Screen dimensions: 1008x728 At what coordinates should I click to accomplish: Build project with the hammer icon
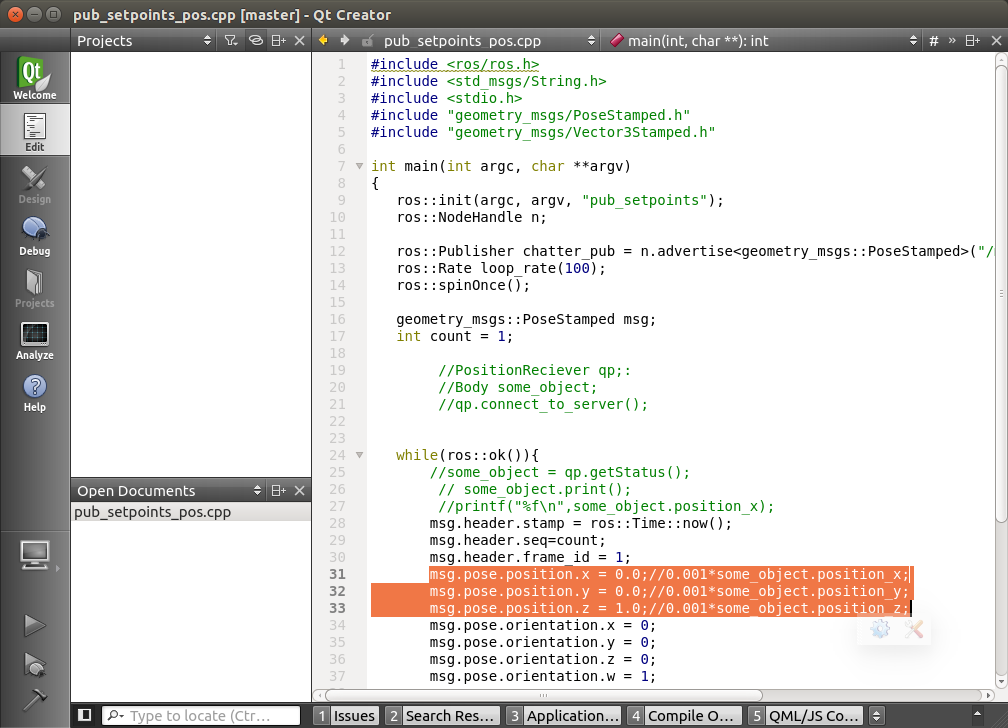35,699
